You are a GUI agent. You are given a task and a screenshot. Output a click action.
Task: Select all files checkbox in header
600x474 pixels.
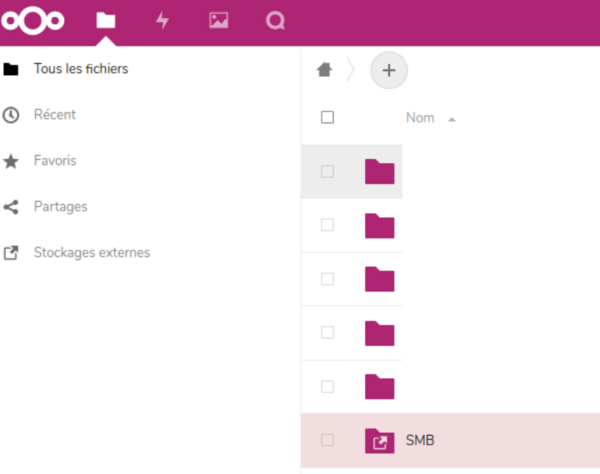click(x=327, y=117)
